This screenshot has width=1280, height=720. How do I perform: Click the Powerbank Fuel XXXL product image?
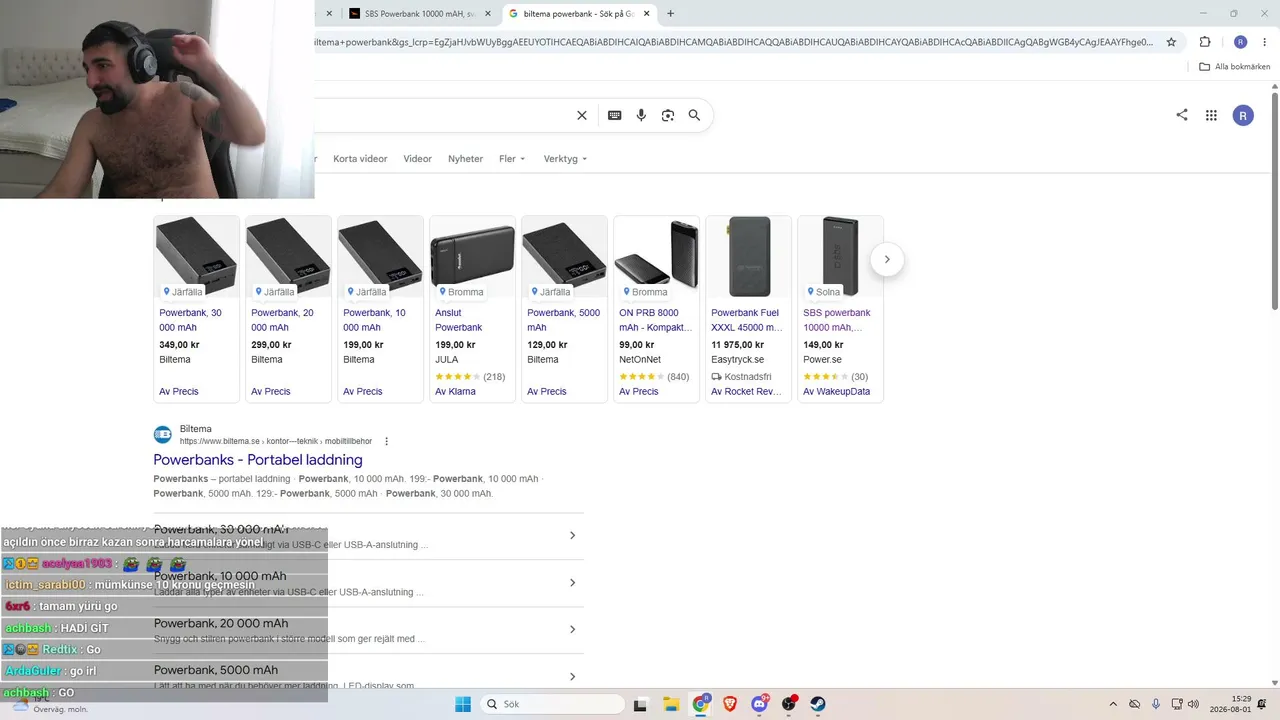tap(748, 257)
